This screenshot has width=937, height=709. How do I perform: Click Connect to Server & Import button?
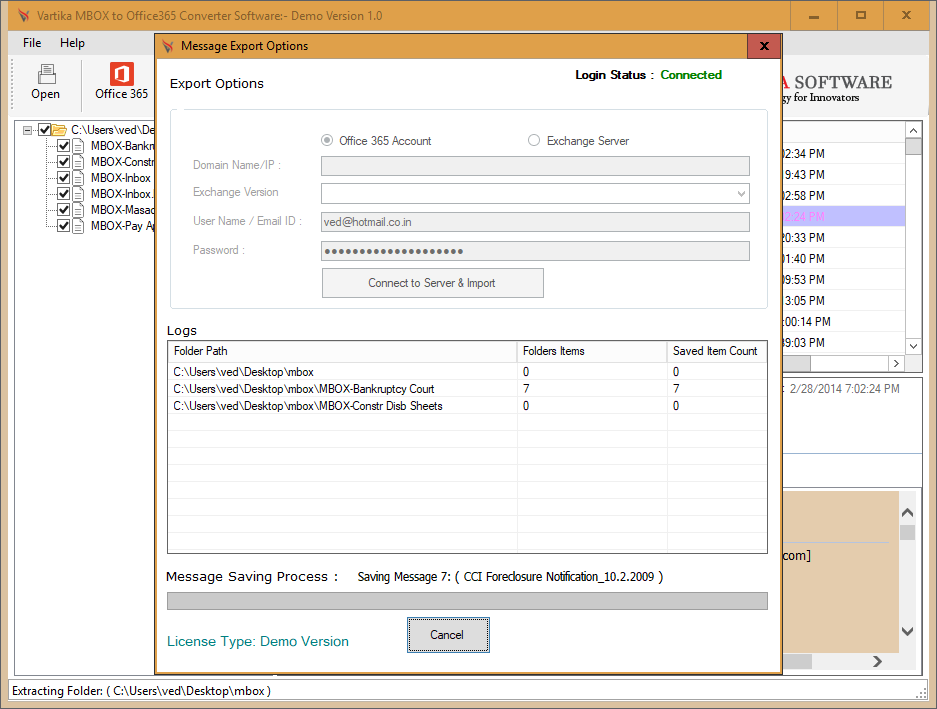[433, 283]
